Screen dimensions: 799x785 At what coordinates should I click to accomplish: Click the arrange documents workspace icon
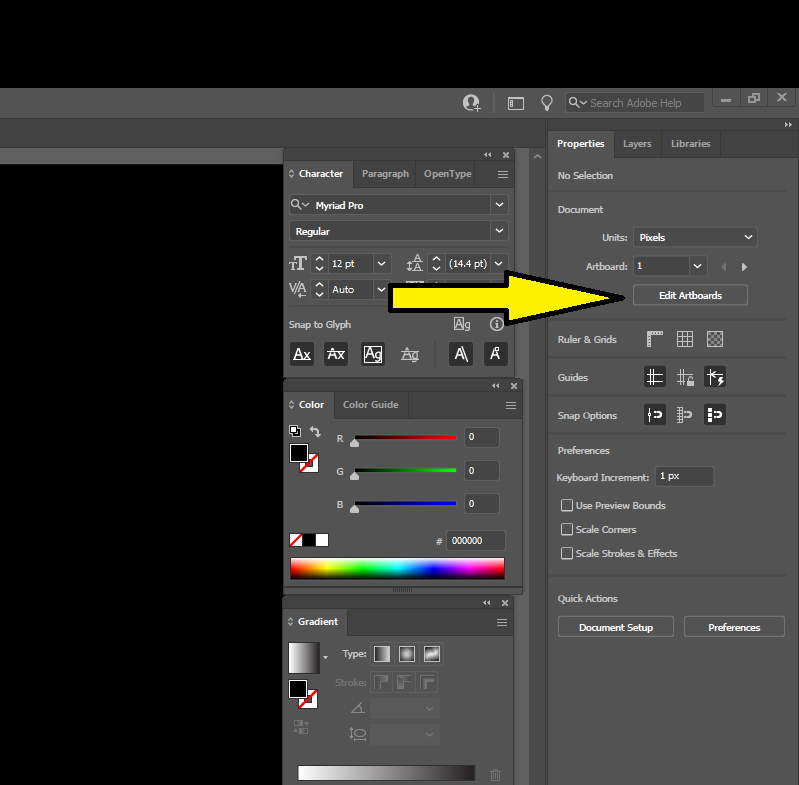516,103
